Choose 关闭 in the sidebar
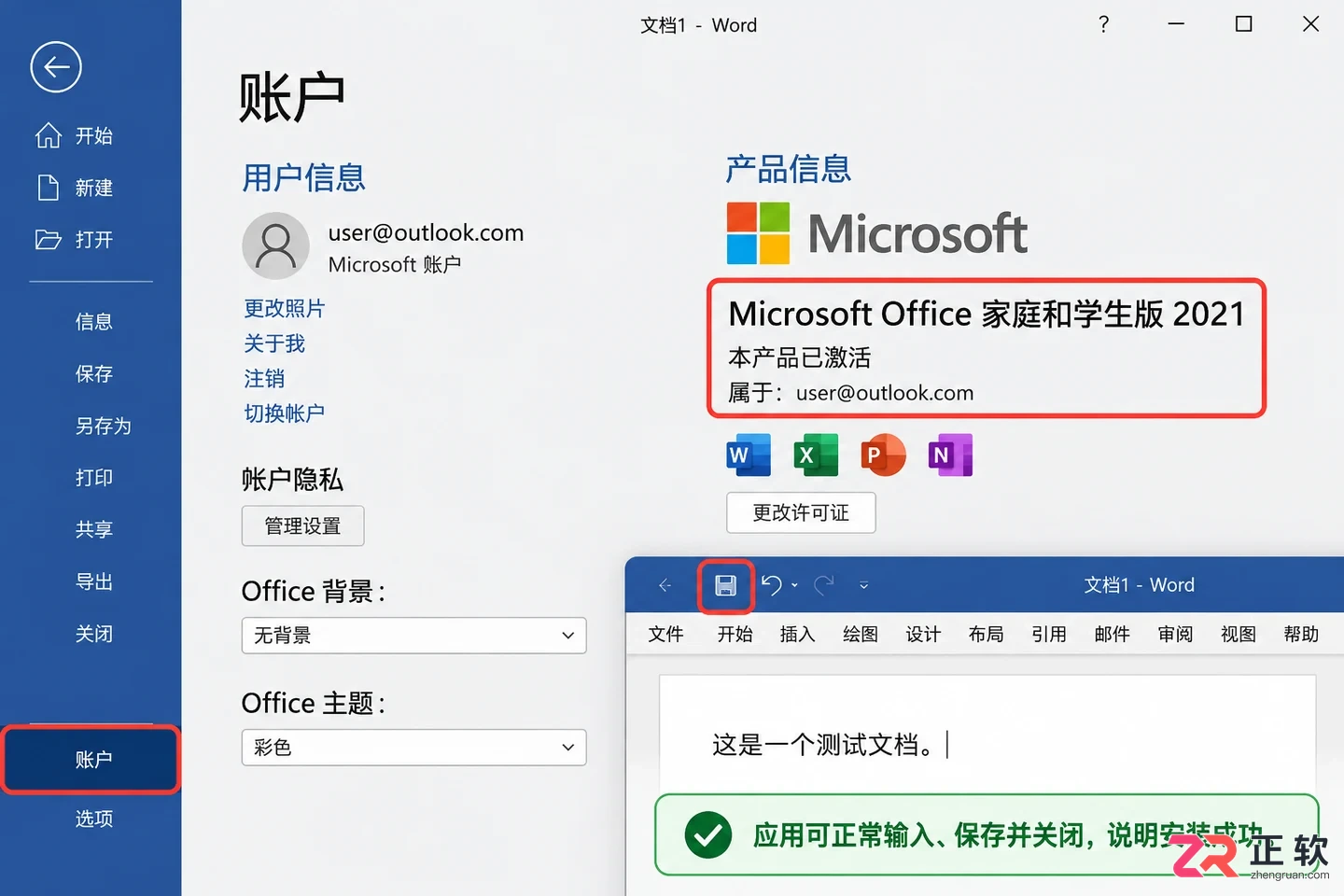Screen dimensions: 1344x896 coord(94,634)
